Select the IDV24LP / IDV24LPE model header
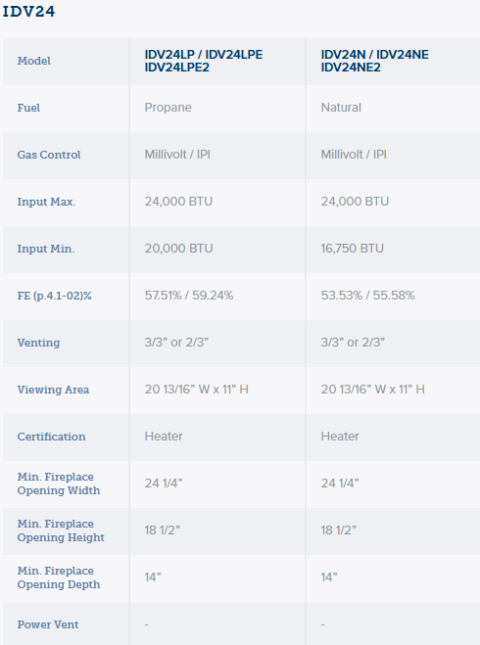Viewport: 480px width, 645px height. click(204, 61)
